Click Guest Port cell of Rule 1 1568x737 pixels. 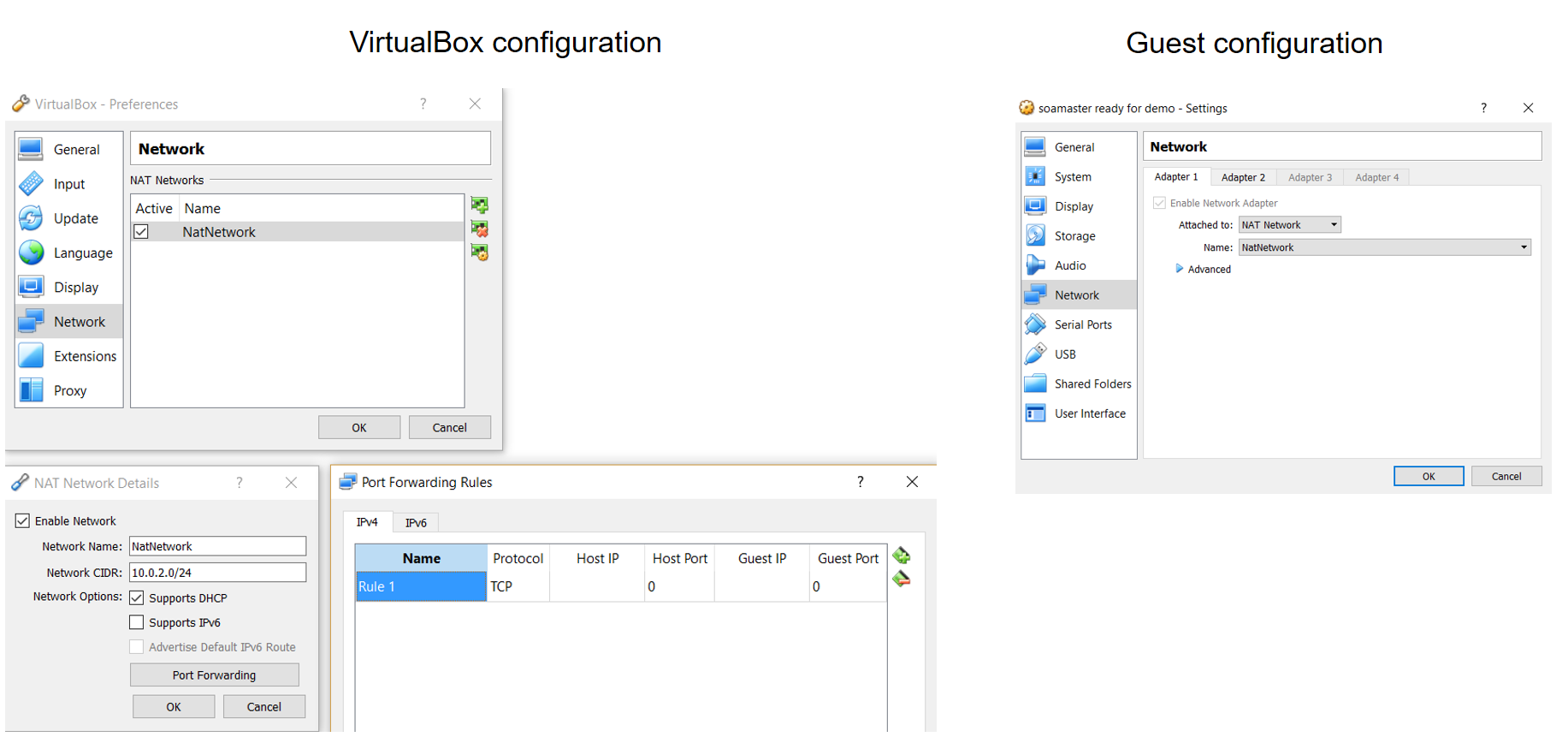click(x=848, y=586)
